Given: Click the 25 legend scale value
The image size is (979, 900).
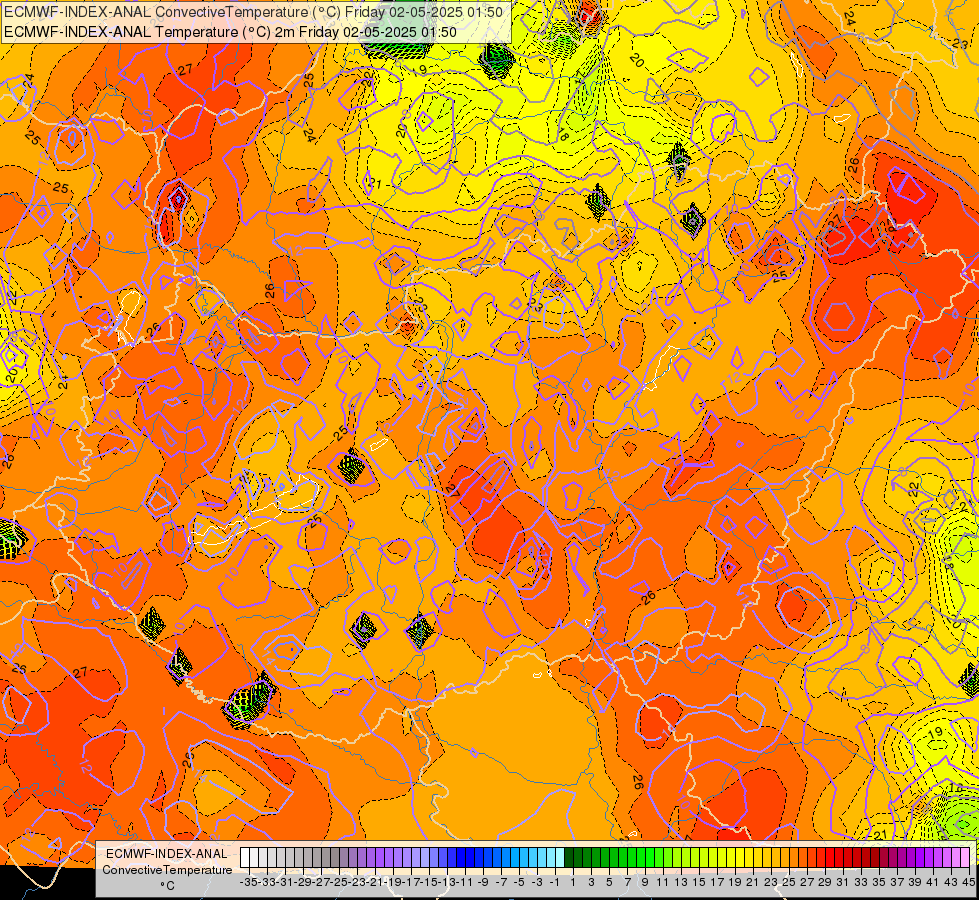Looking at the screenshot, I should pos(790,882).
